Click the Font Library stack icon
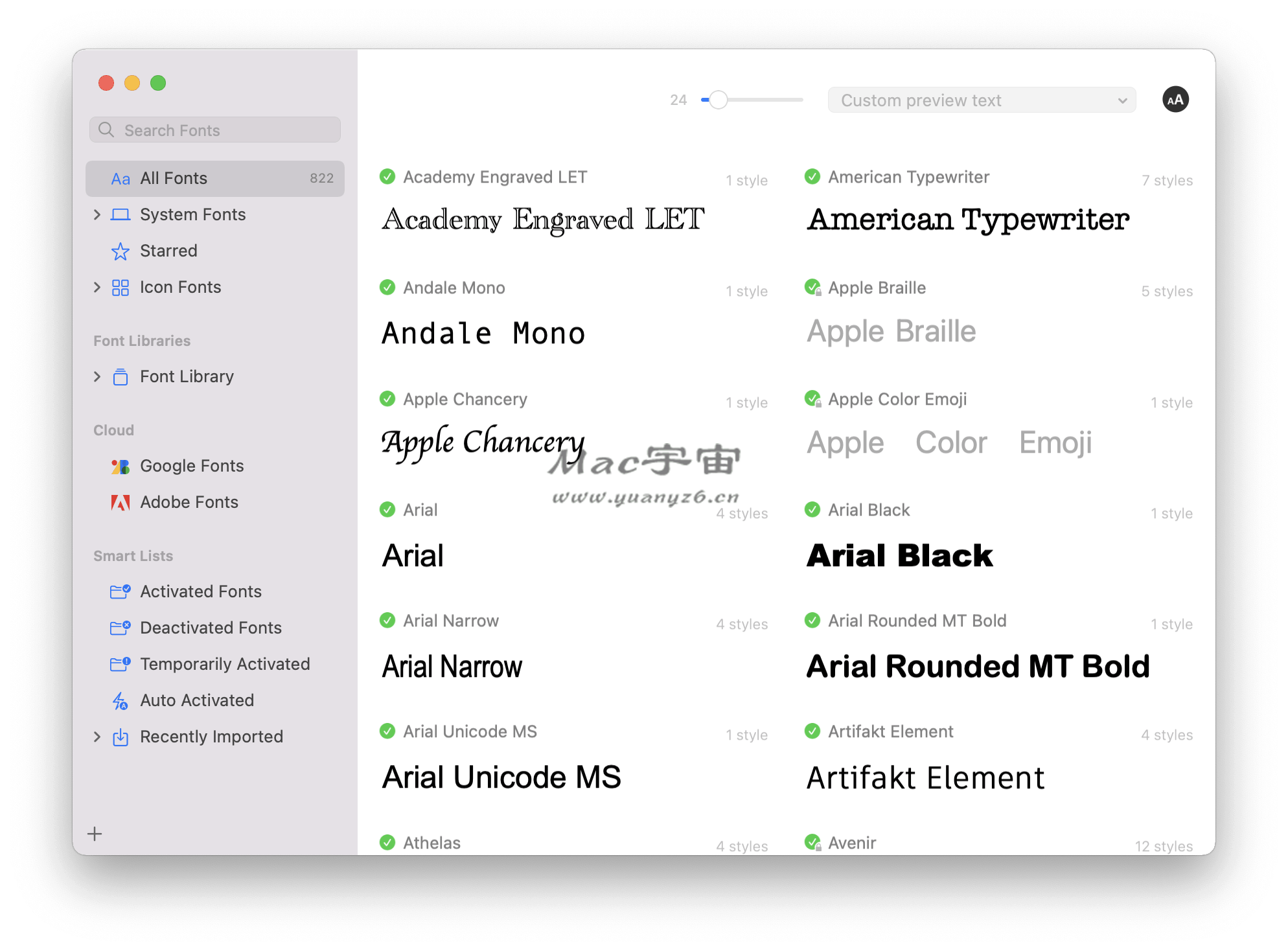Viewport: 1288px width, 951px height. 121,377
